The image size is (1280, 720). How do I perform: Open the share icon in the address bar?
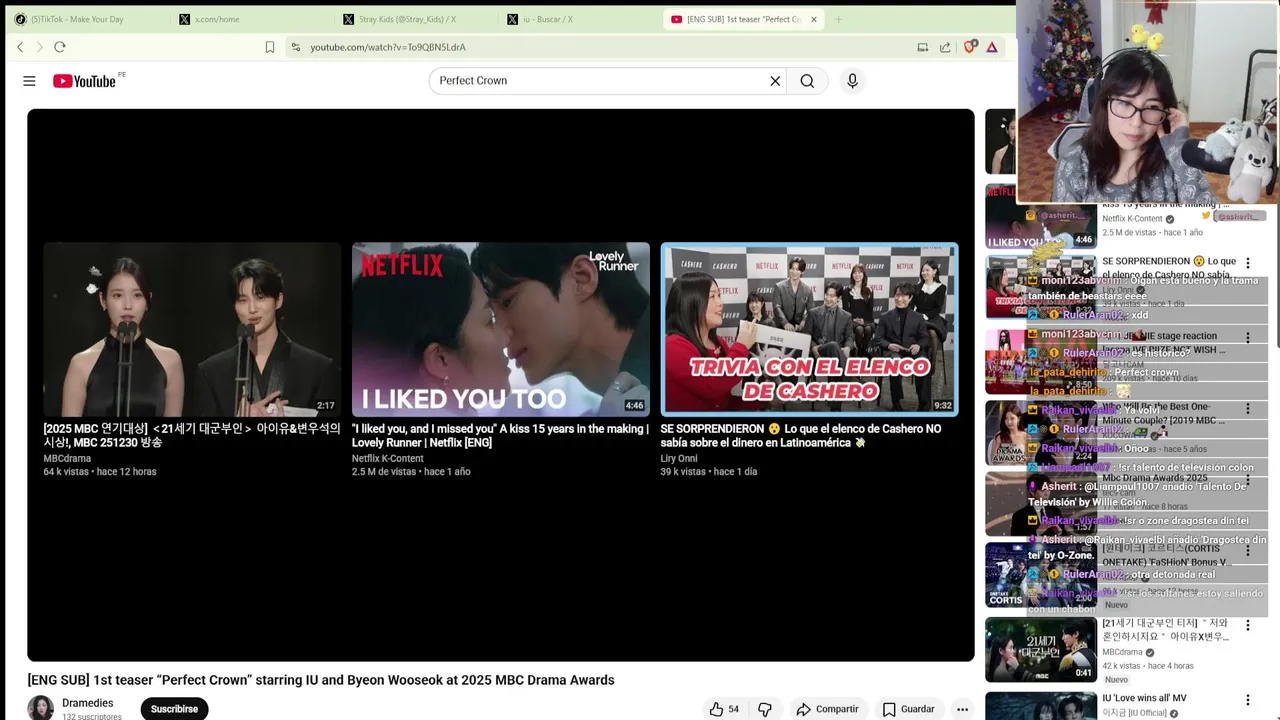pos(945,47)
